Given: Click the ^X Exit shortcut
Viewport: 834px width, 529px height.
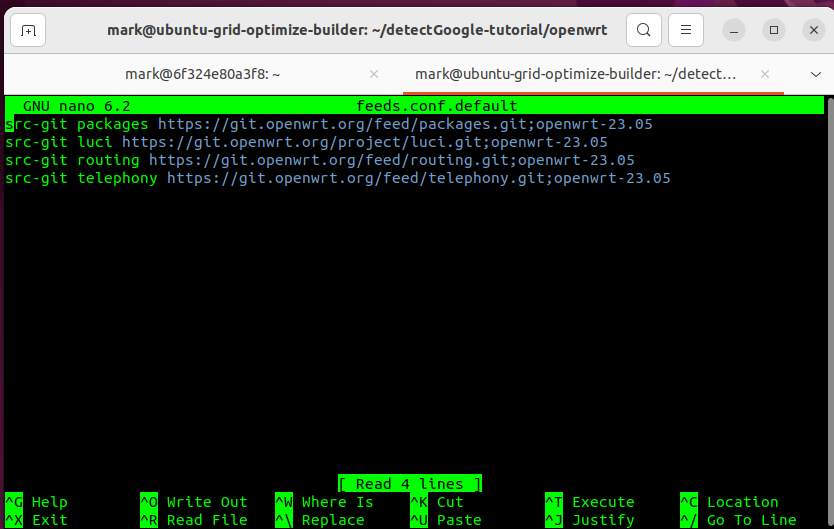Looking at the screenshot, I should (x=36, y=520).
